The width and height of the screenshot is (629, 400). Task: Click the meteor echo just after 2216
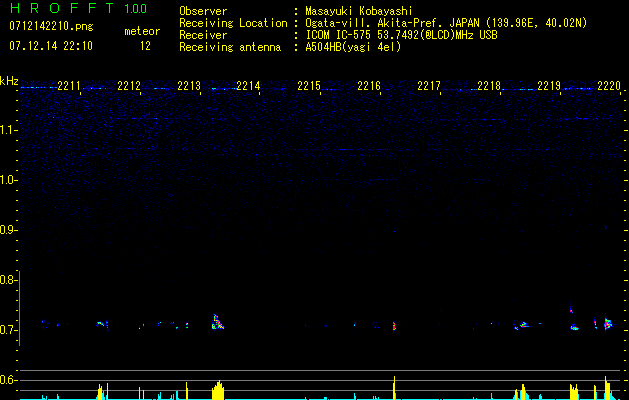click(x=394, y=326)
